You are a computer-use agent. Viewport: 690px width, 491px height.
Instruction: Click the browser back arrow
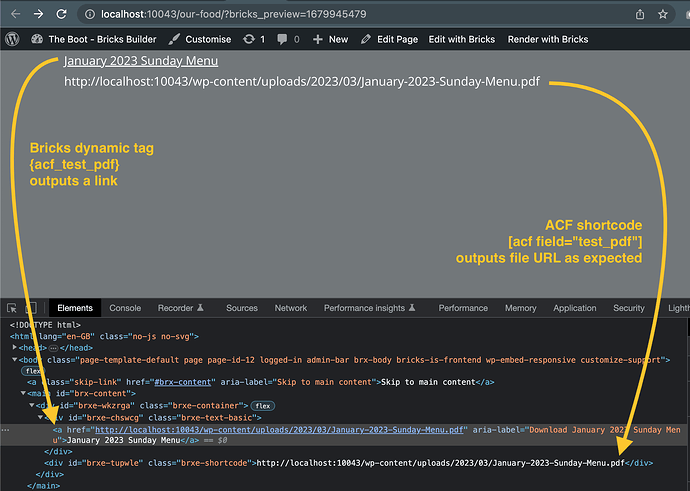(16, 14)
